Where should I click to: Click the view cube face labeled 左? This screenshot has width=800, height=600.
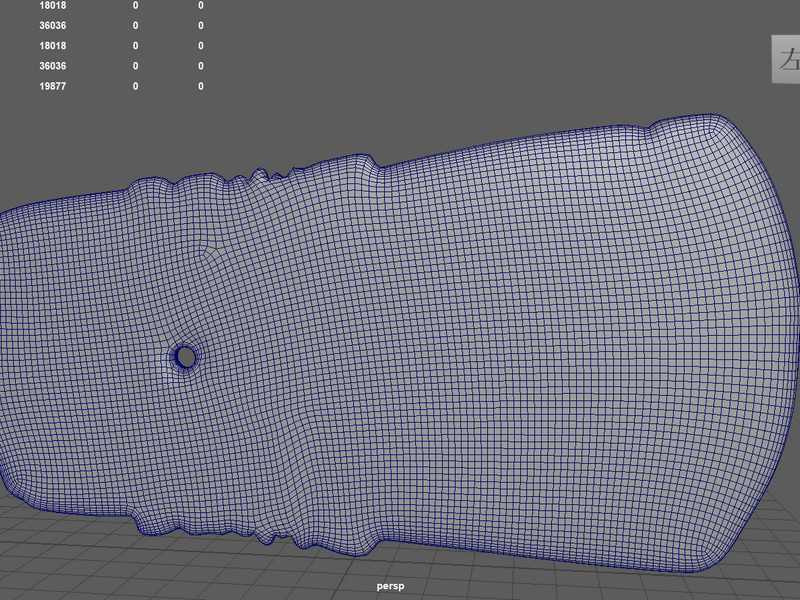(786, 59)
